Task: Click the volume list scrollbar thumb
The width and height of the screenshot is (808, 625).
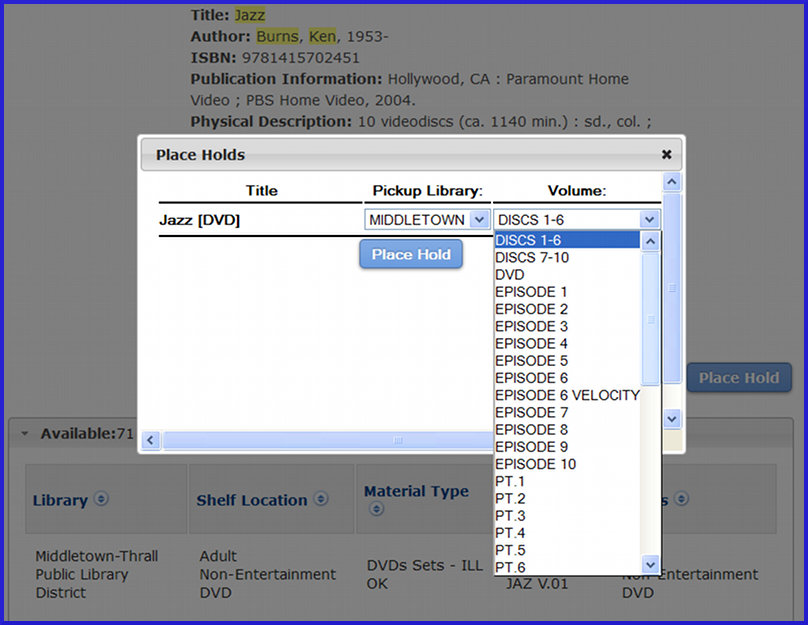Action: tap(650, 319)
